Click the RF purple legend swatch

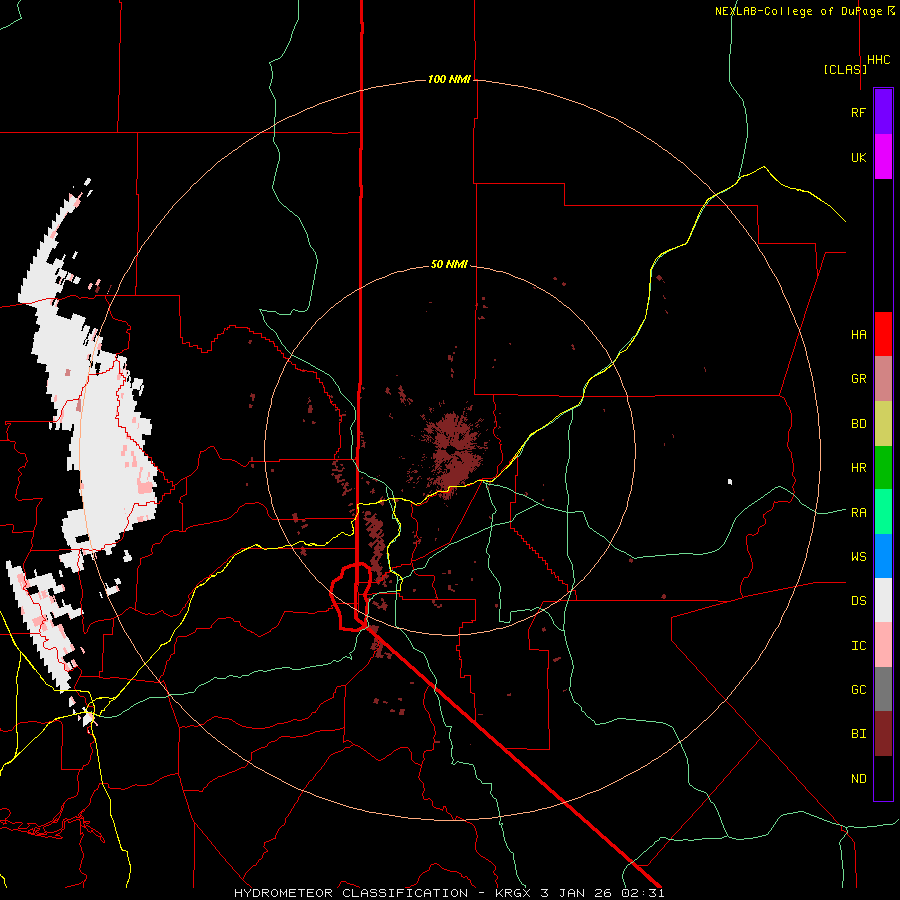click(883, 112)
